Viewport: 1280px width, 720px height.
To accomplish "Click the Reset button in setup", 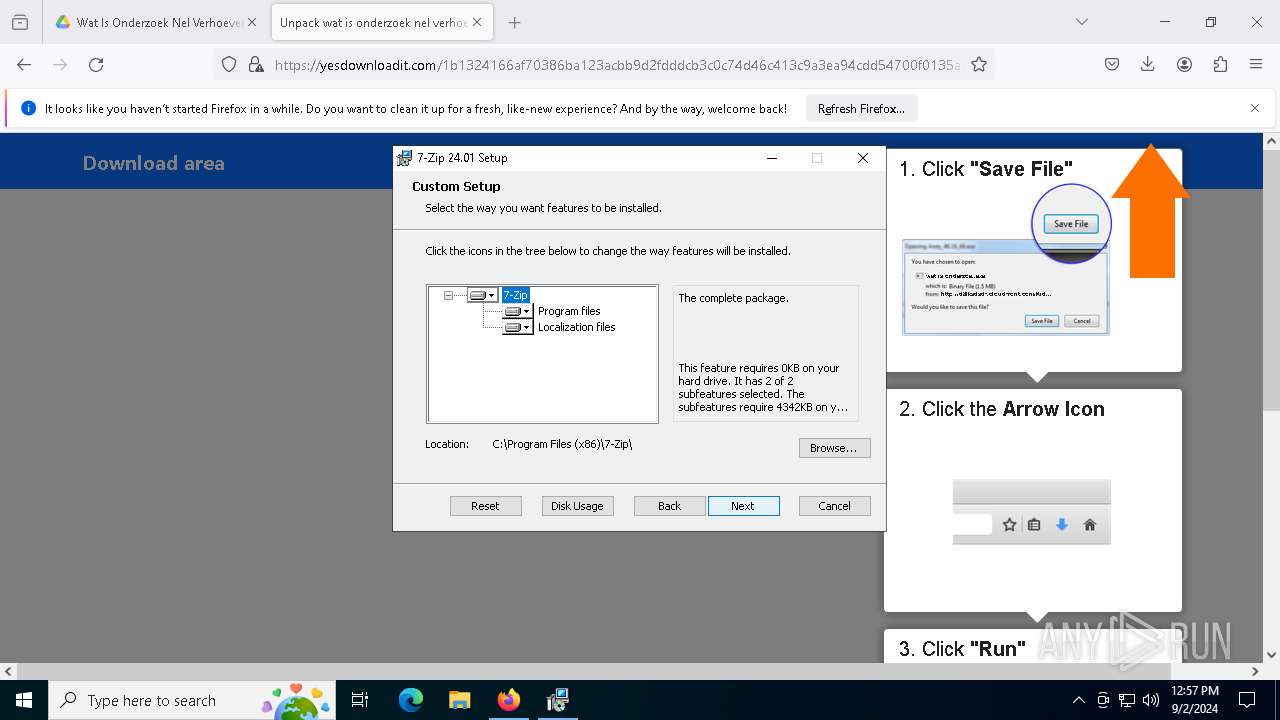I will (485, 506).
